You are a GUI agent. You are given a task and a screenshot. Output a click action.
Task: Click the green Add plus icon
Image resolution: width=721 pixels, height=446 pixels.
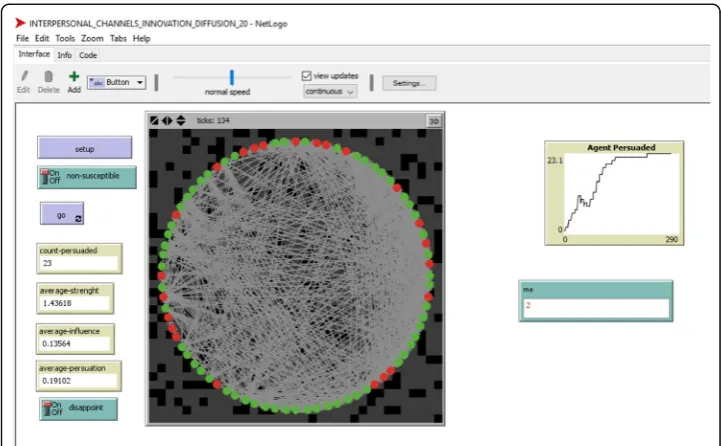click(x=74, y=76)
